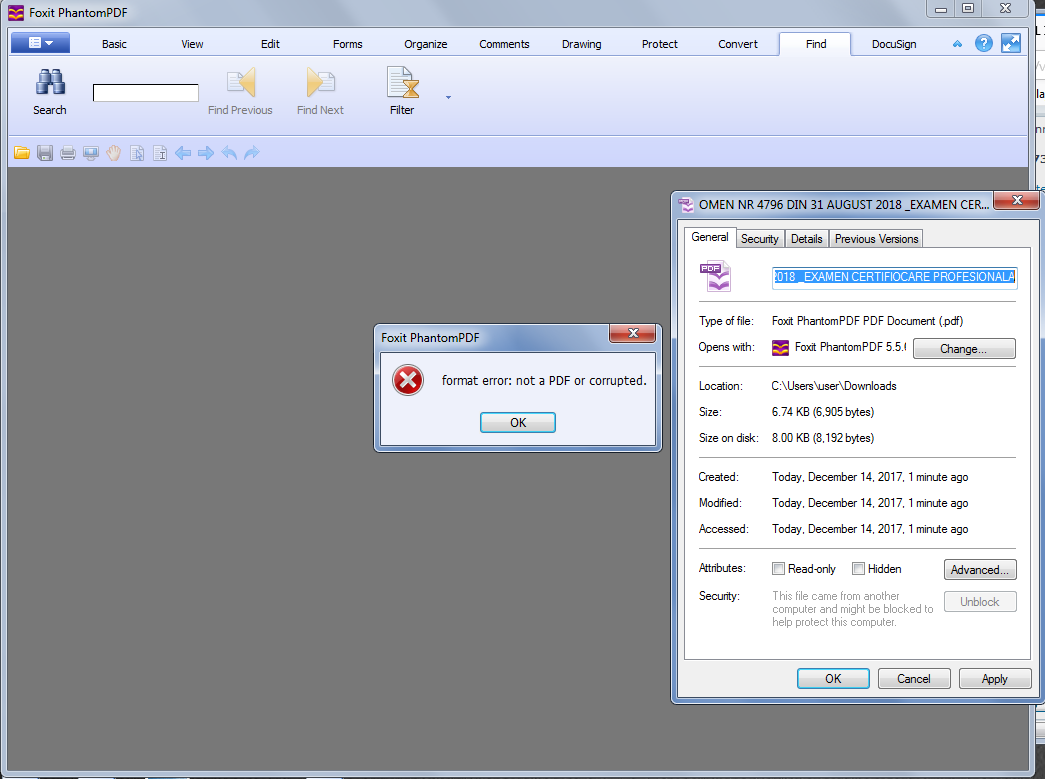This screenshot has height=779, width=1045.
Task: Select the Hand tool icon
Action: 114,153
